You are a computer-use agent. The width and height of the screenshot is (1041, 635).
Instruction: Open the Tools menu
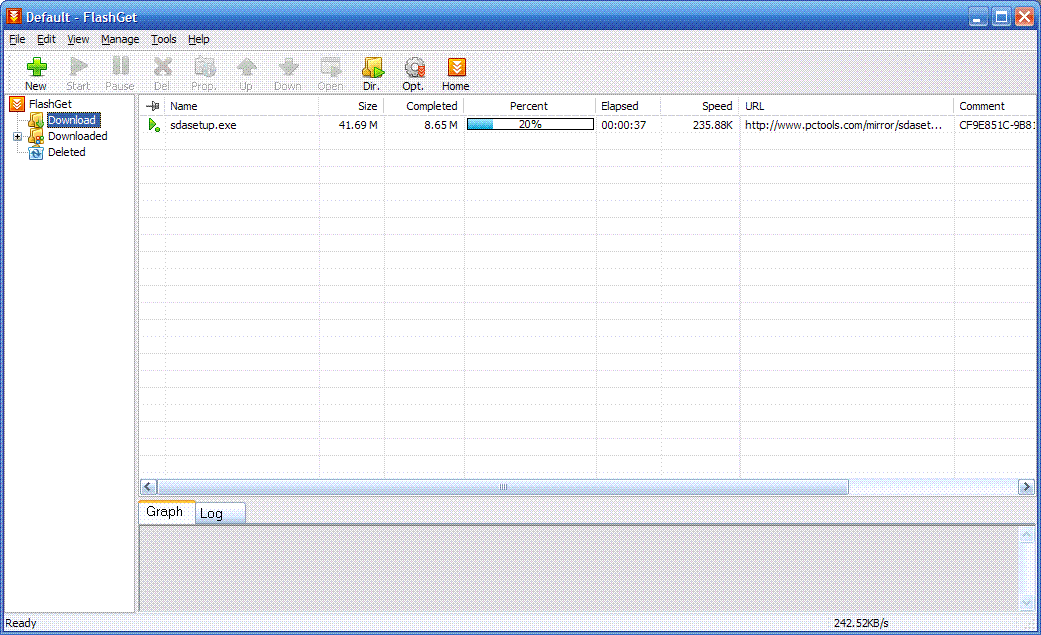(163, 39)
